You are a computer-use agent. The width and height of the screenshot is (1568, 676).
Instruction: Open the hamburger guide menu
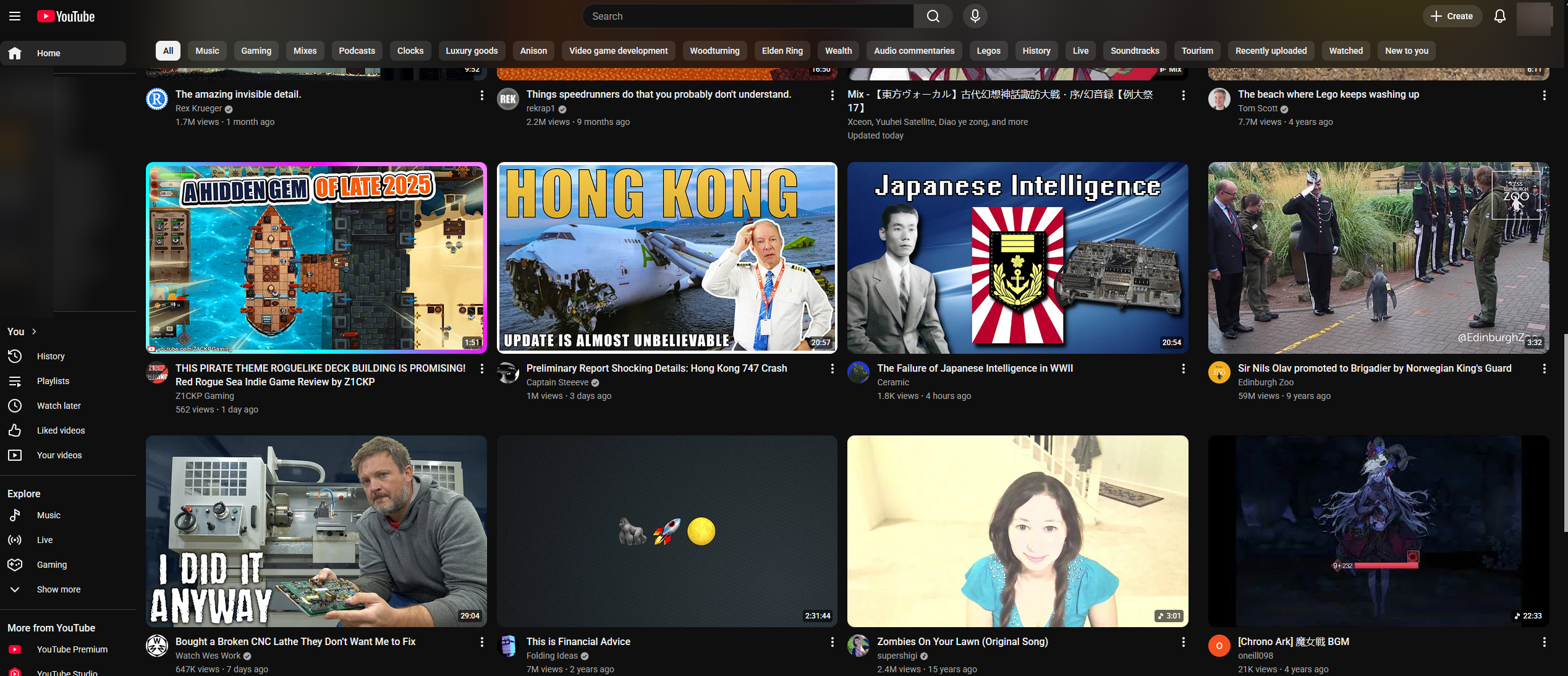(15, 16)
